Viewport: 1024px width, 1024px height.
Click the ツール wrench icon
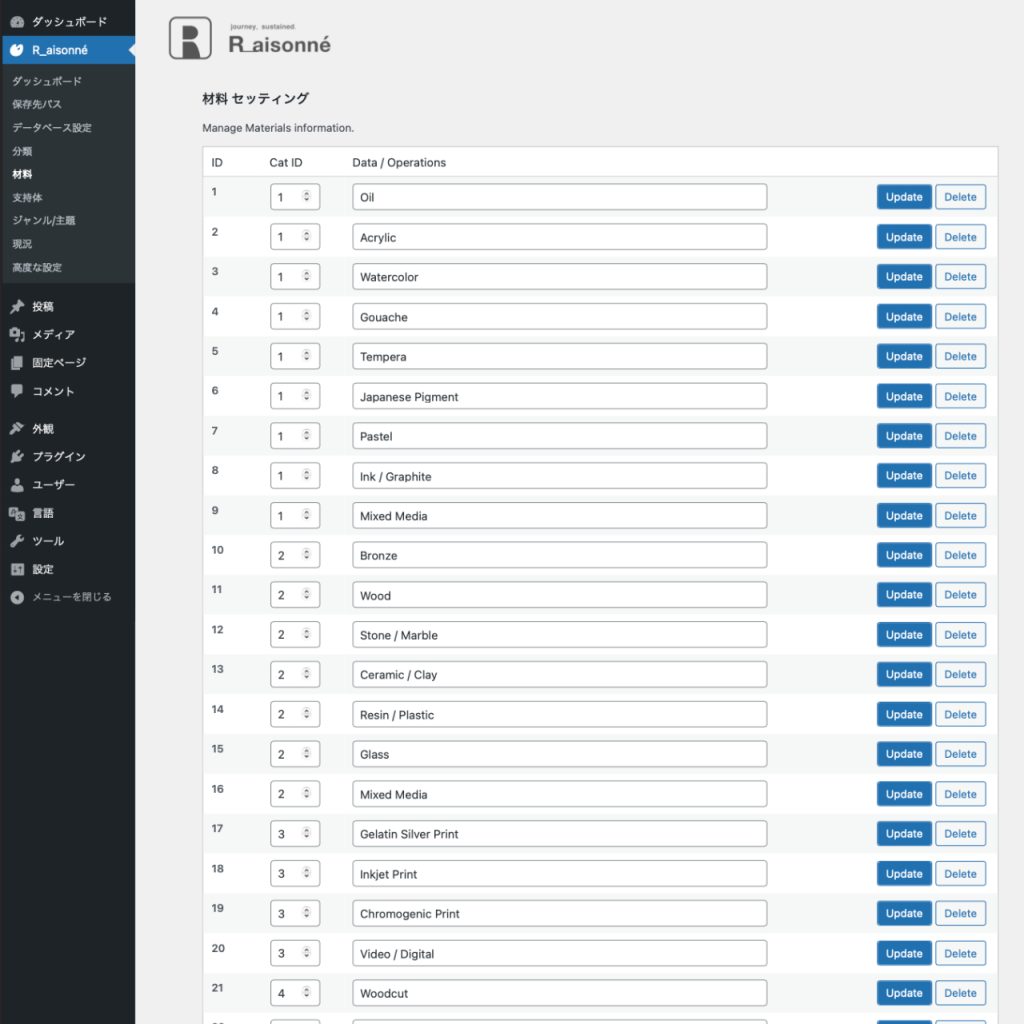point(17,541)
